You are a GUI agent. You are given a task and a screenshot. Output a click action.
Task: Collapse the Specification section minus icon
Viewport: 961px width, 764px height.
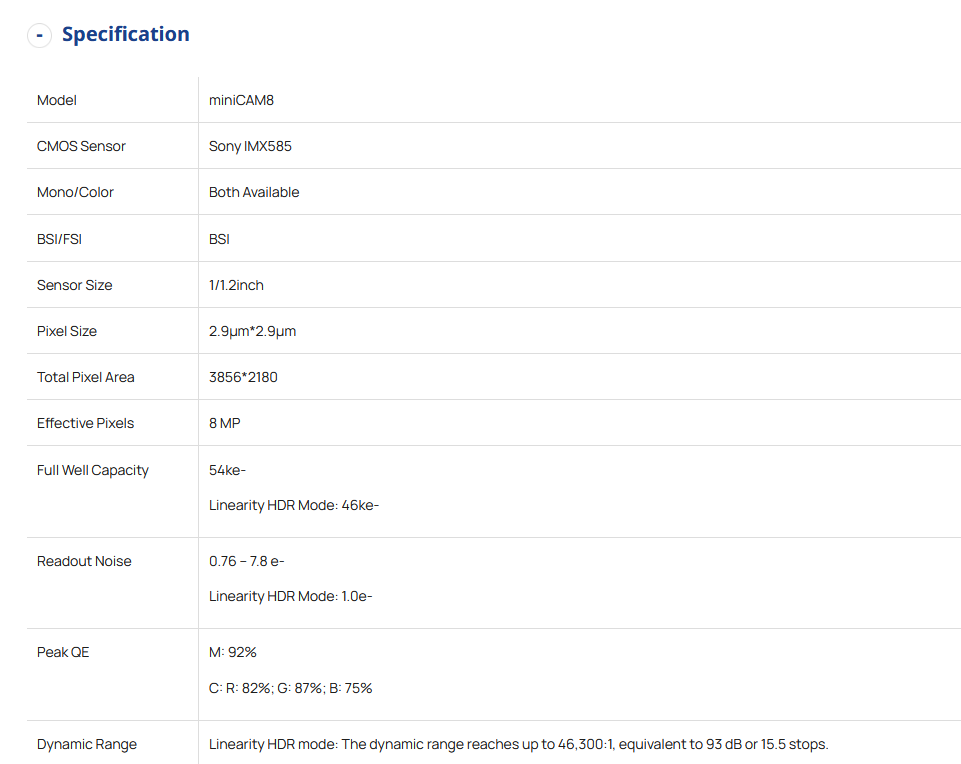(x=39, y=35)
